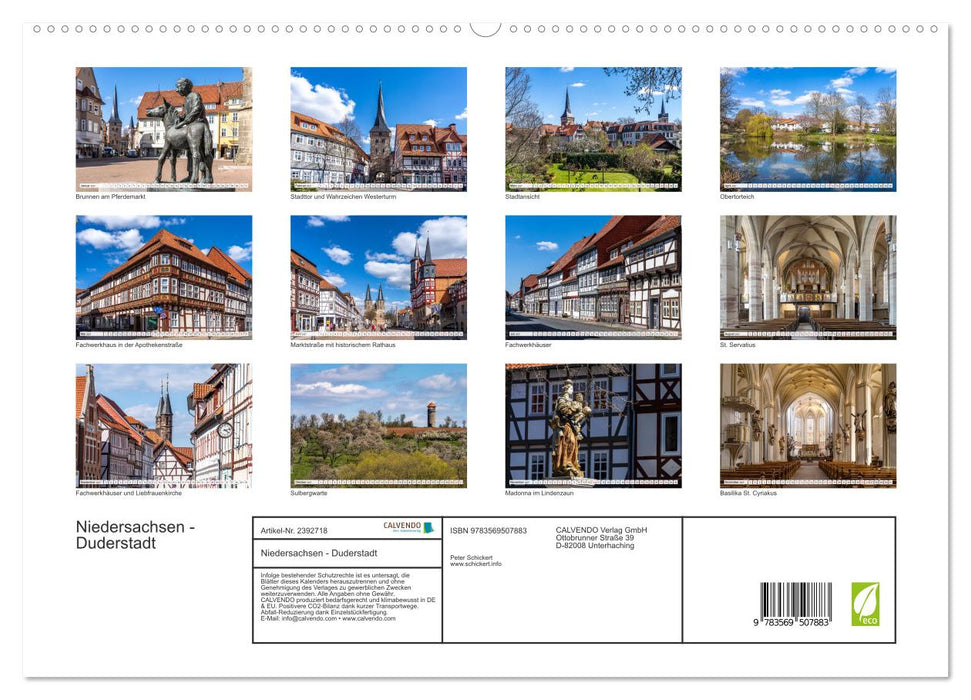971x700 pixels.
Task: Select the Brunnen am Pferdemarkt photo
Action: point(163,129)
